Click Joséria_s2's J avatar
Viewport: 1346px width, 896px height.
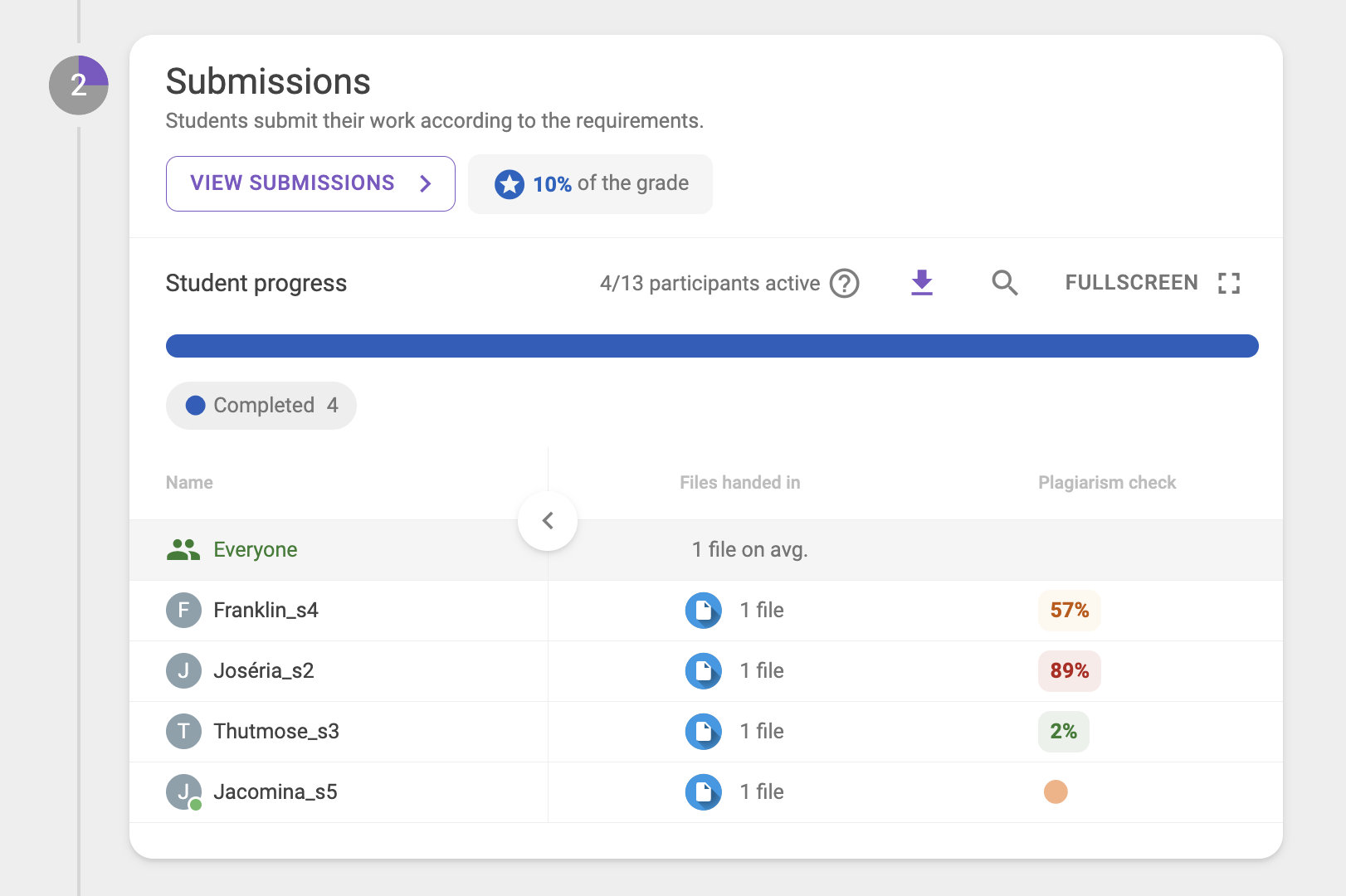click(x=183, y=671)
